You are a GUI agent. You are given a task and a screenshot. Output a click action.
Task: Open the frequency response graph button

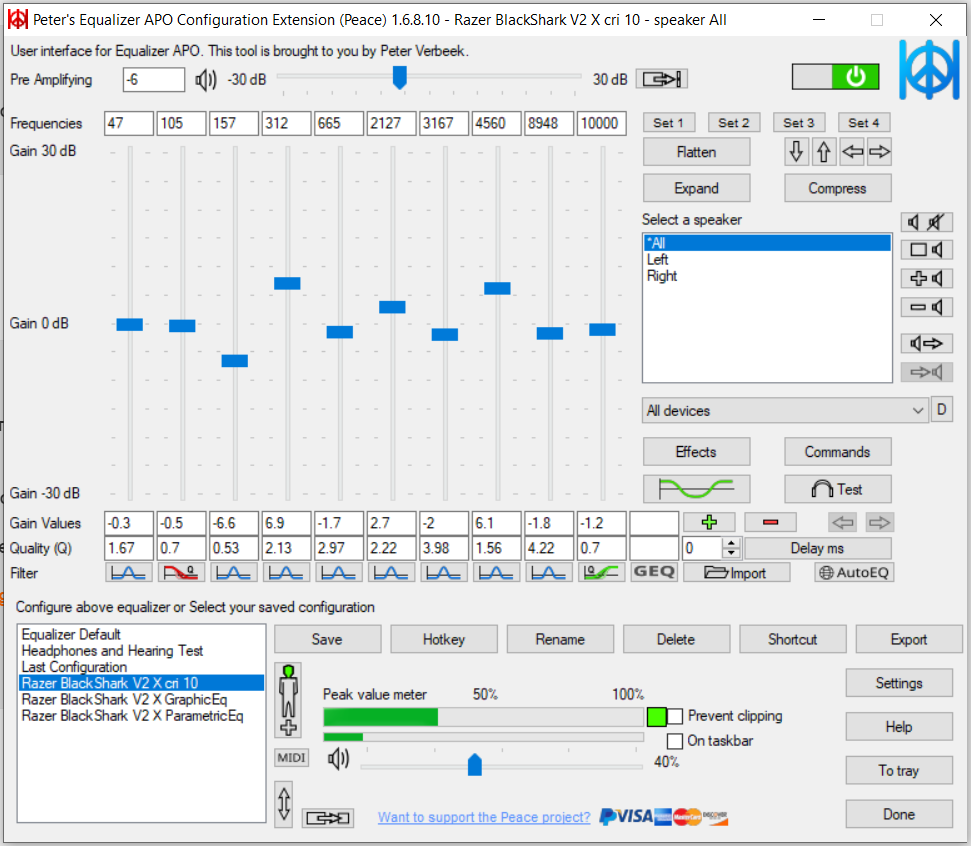(697, 489)
